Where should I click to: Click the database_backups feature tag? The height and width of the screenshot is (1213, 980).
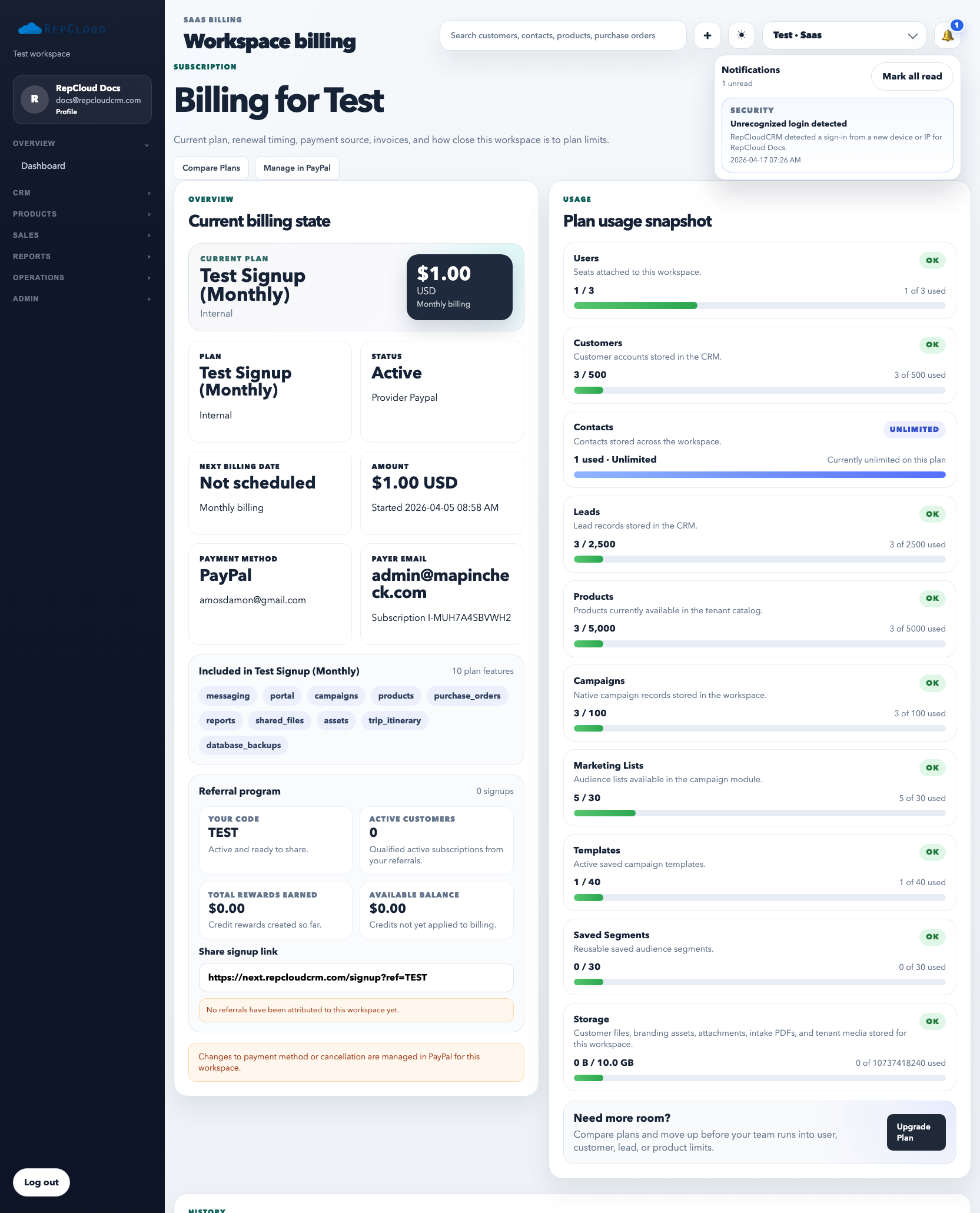coord(244,745)
